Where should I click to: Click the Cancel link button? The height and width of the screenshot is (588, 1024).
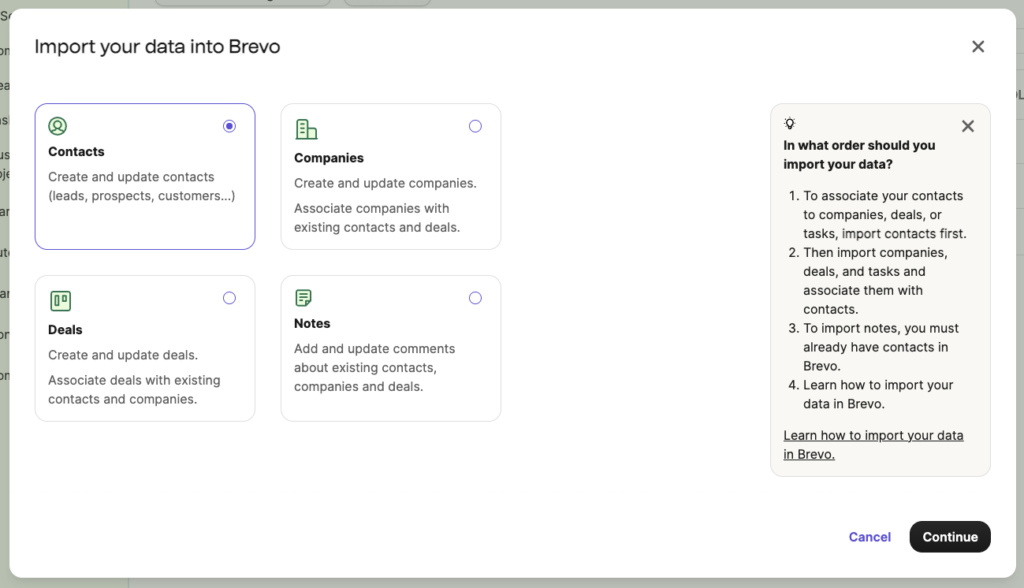(869, 537)
